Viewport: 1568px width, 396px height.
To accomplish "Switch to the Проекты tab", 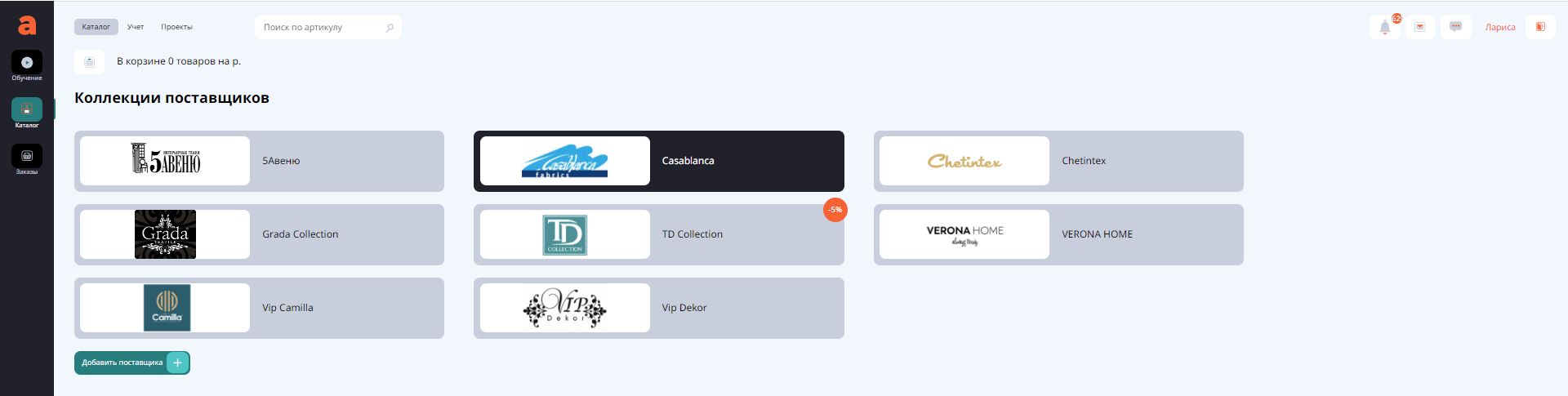I will click(x=176, y=27).
